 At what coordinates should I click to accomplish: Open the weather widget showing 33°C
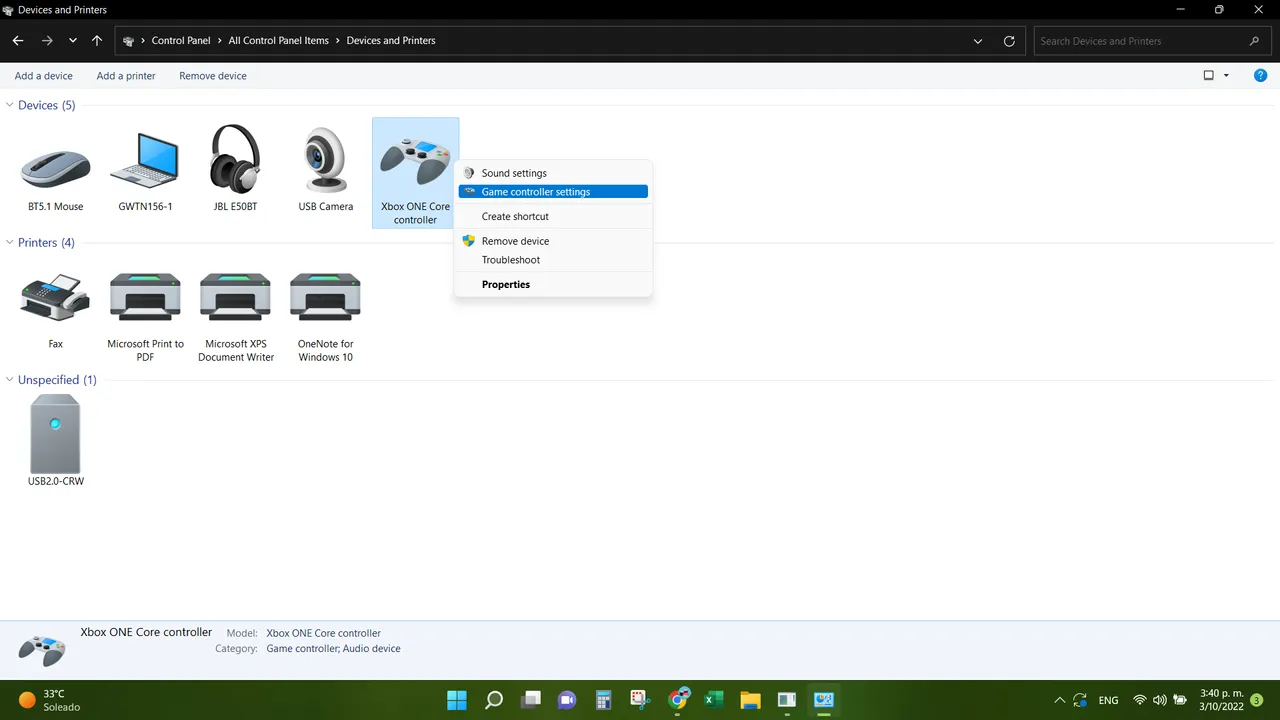pyautogui.click(x=48, y=700)
